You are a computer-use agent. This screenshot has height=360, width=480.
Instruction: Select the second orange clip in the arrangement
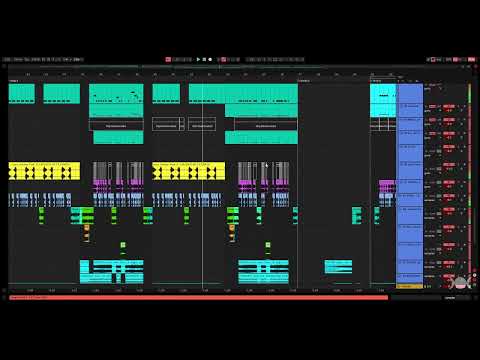point(232,233)
